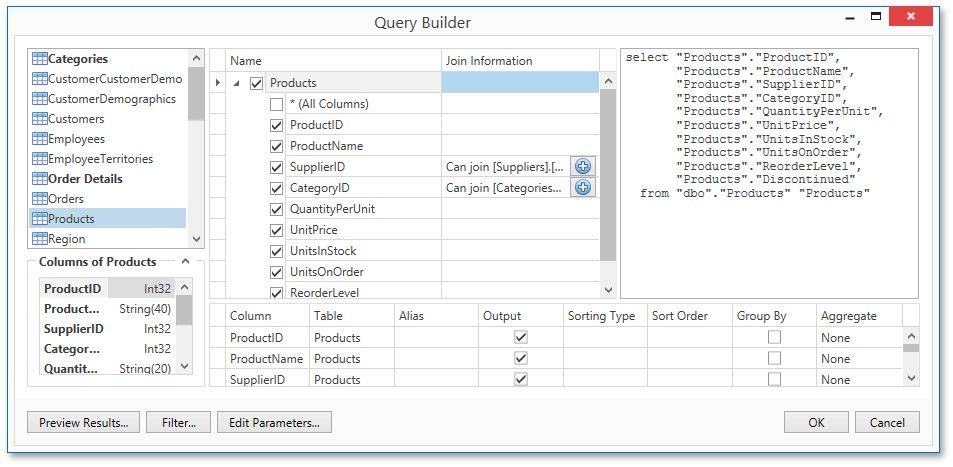Enable Group By for ProductID row
953x467 pixels.
[x=774, y=338]
